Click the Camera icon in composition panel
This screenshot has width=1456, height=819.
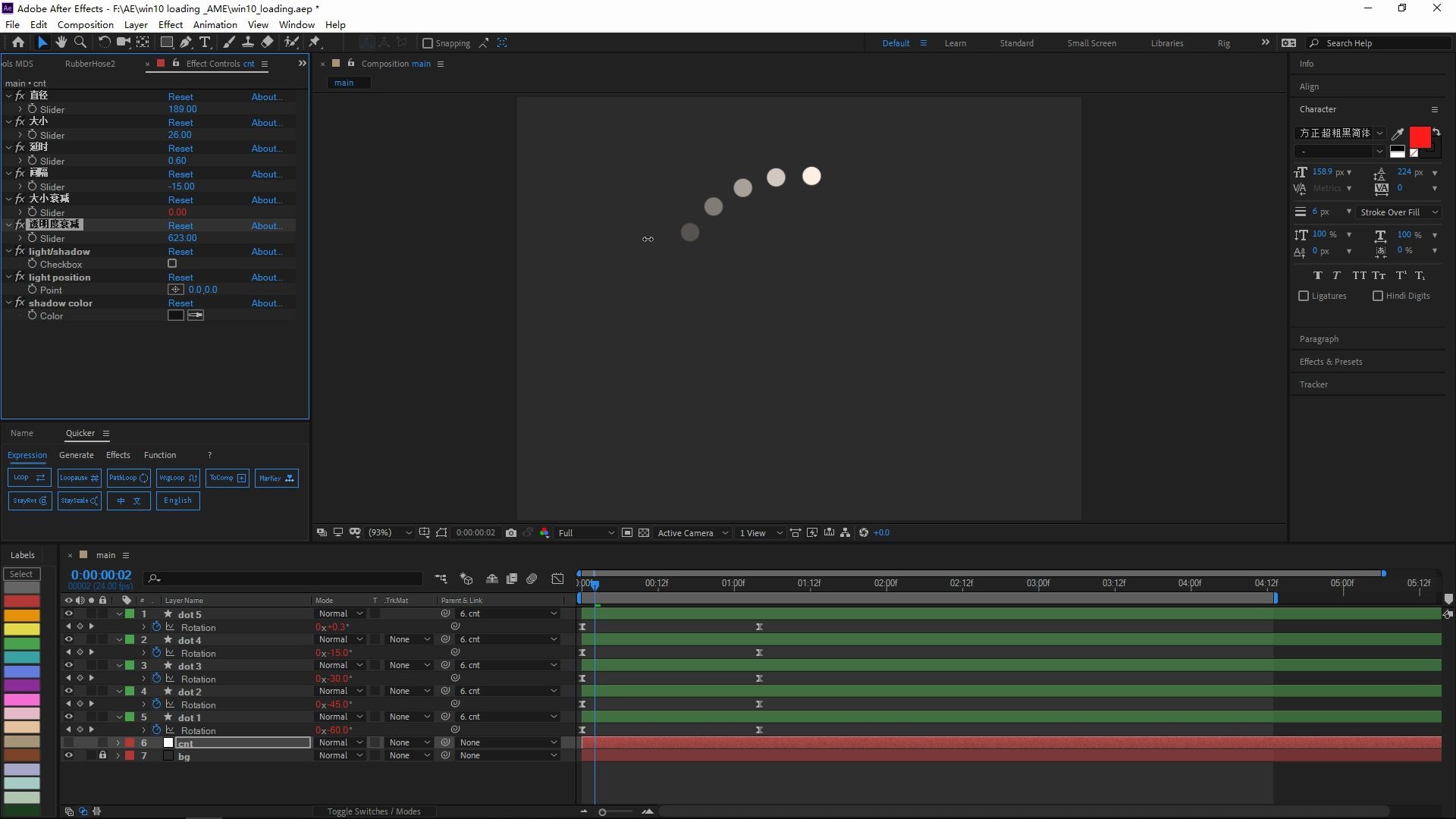(x=510, y=532)
